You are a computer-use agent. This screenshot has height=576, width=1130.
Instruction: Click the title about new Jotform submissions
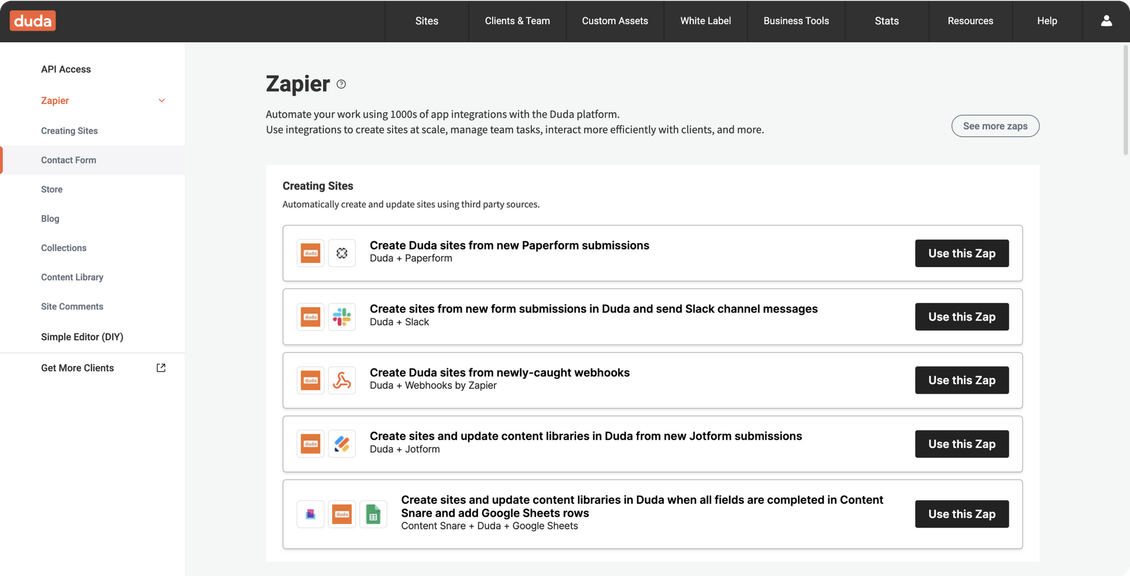586,435
